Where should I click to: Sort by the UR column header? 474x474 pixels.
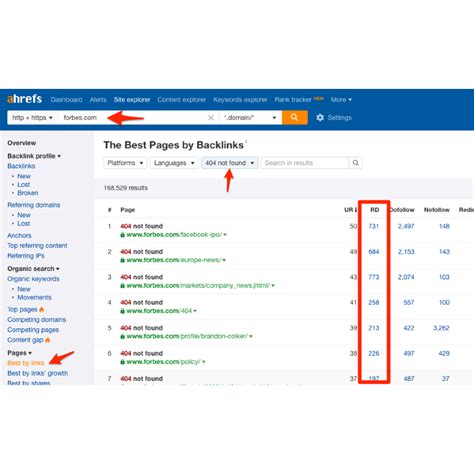(x=351, y=210)
